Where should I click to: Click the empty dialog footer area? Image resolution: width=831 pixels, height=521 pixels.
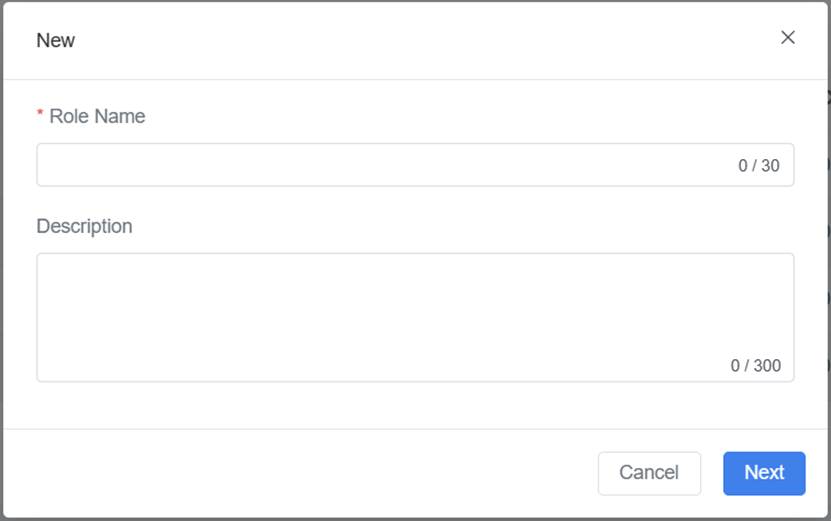pyautogui.click(x=300, y=473)
